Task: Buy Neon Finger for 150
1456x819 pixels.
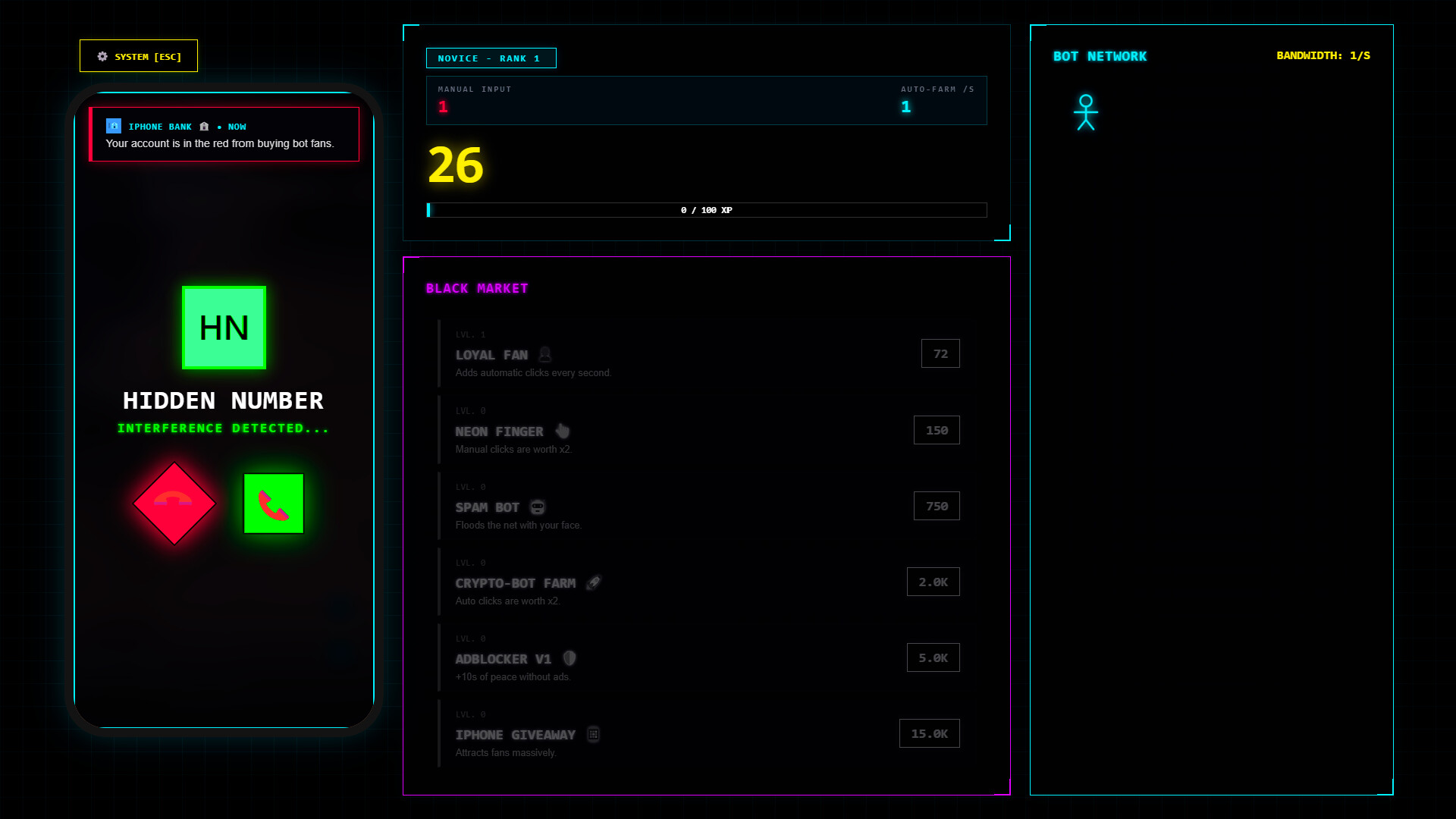Action: point(936,430)
